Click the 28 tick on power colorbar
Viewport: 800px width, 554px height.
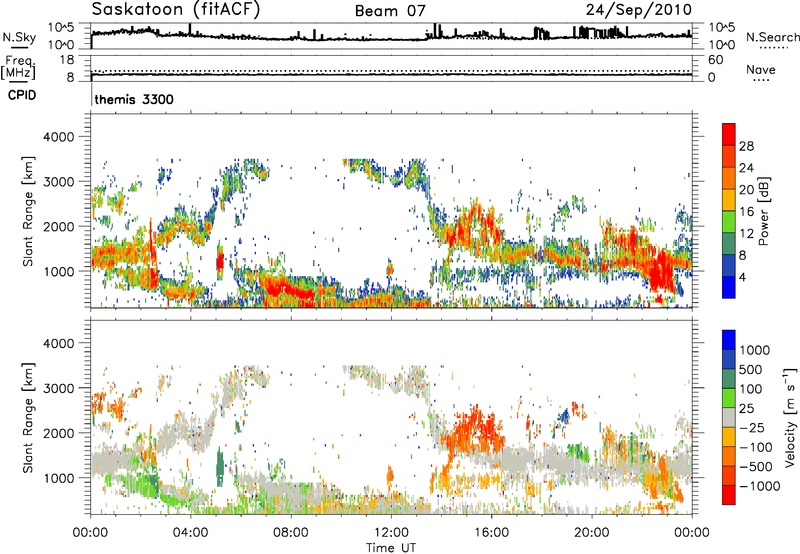click(746, 146)
